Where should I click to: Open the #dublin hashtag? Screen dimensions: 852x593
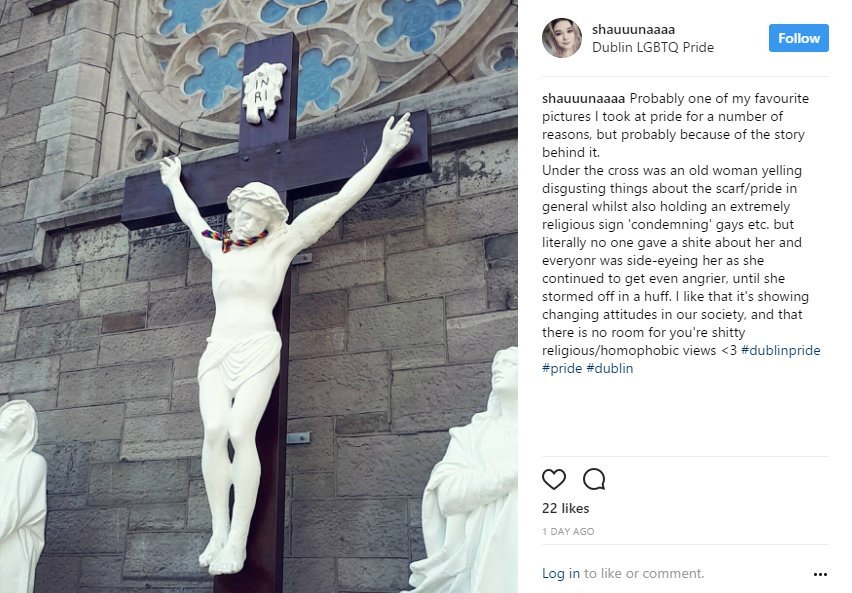click(610, 369)
